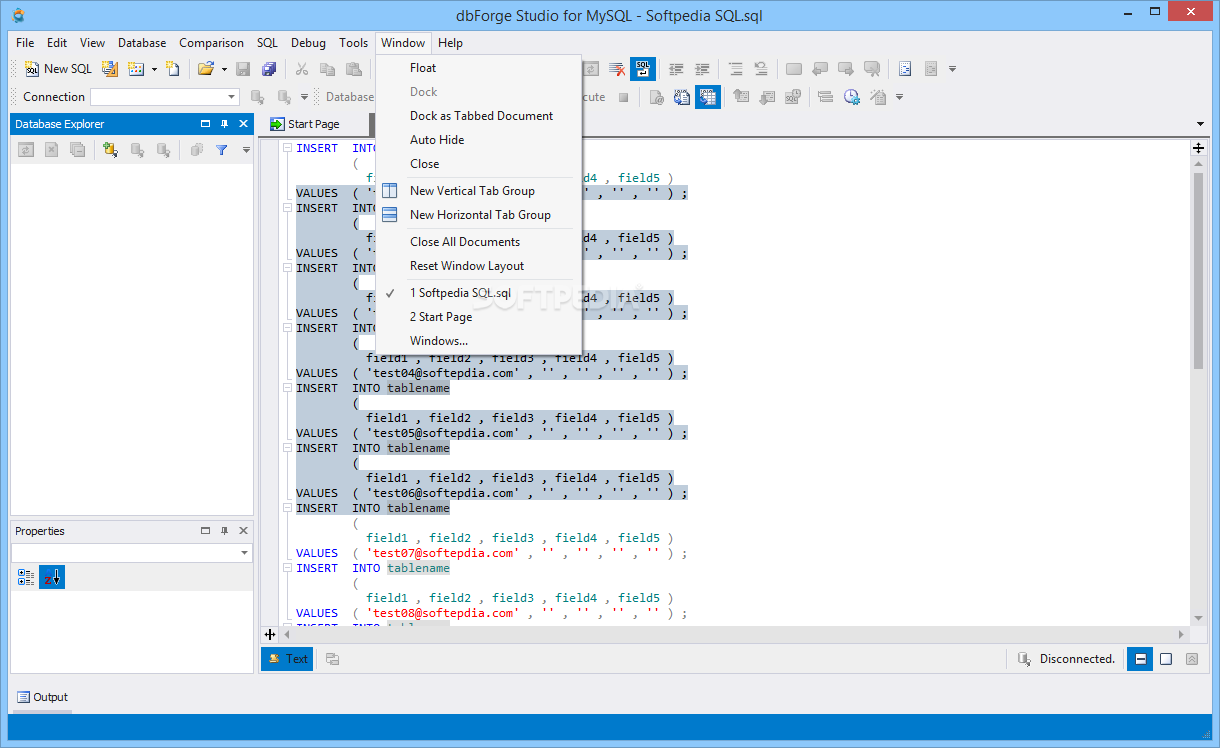Switch to the Start Page tab
This screenshot has height=748, width=1220.
(305, 124)
